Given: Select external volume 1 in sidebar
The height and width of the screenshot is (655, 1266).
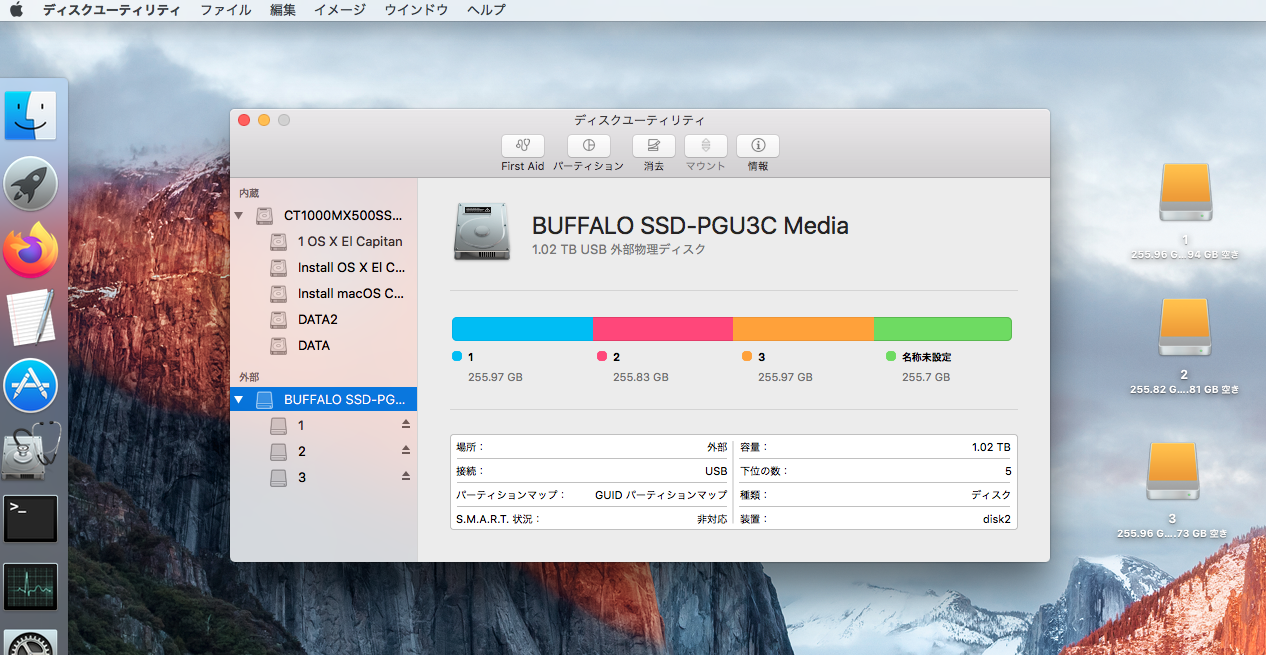Looking at the screenshot, I should pyautogui.click(x=324, y=426).
